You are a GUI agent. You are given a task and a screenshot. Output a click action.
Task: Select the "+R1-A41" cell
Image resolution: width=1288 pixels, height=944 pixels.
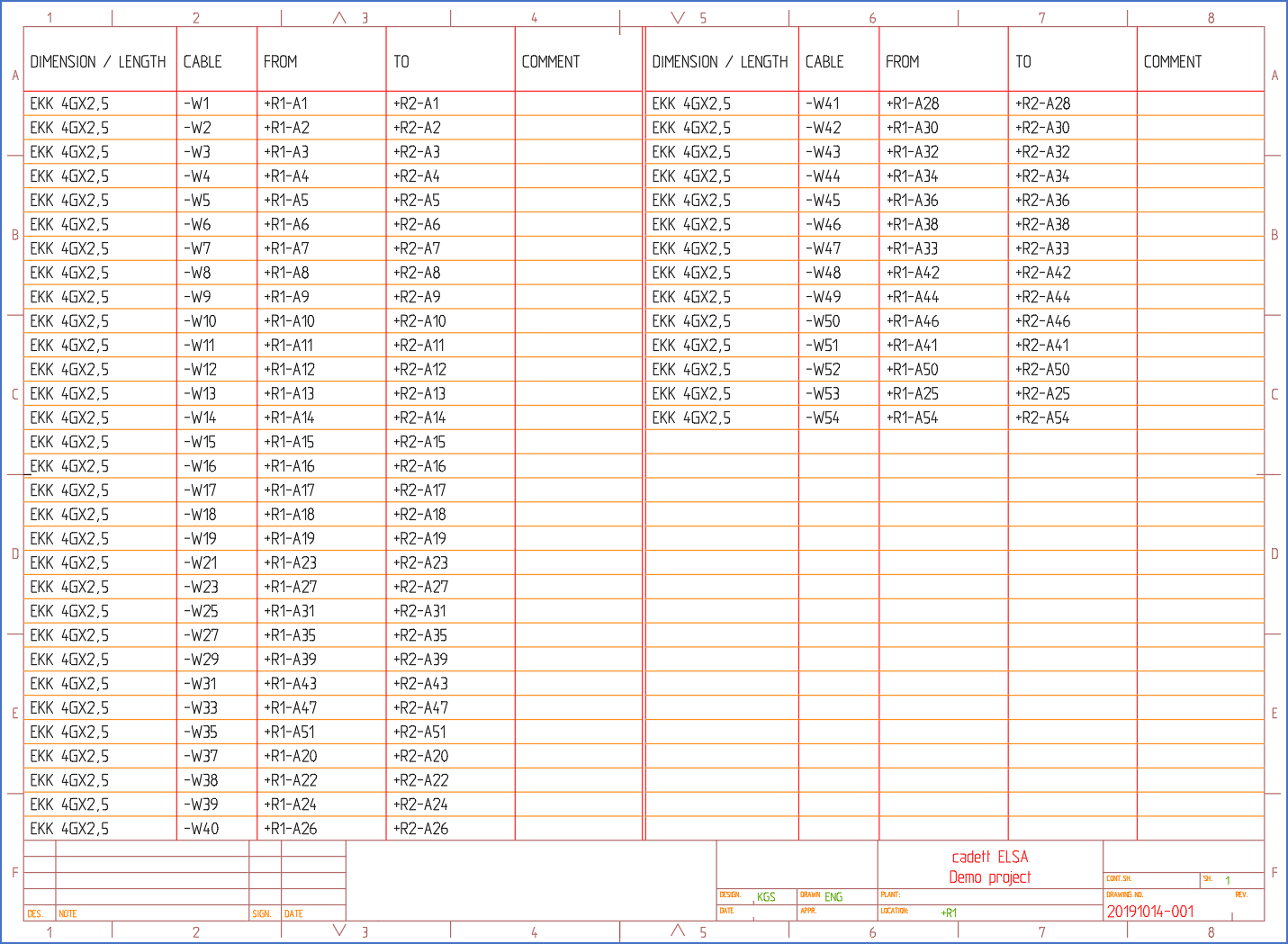(x=911, y=346)
